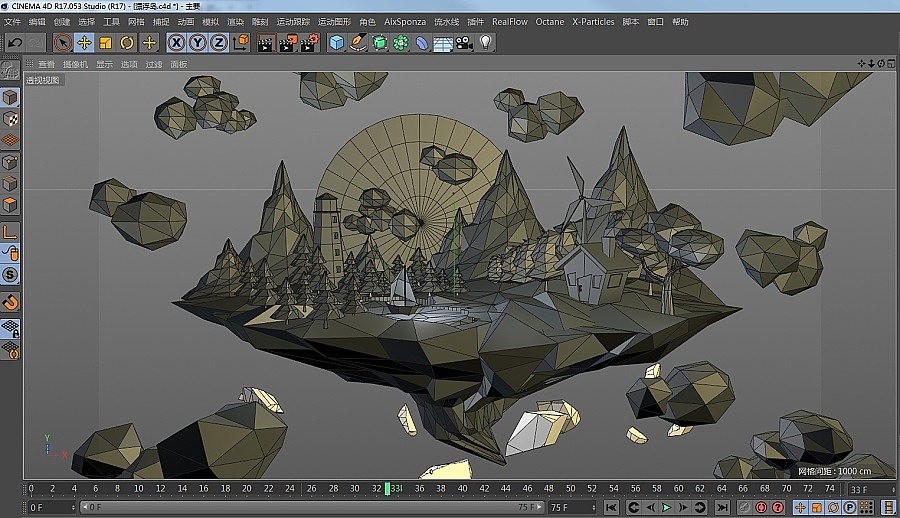Toggle the coordinate system cube icon
Viewport: 900px width, 518px height.
tap(240, 42)
